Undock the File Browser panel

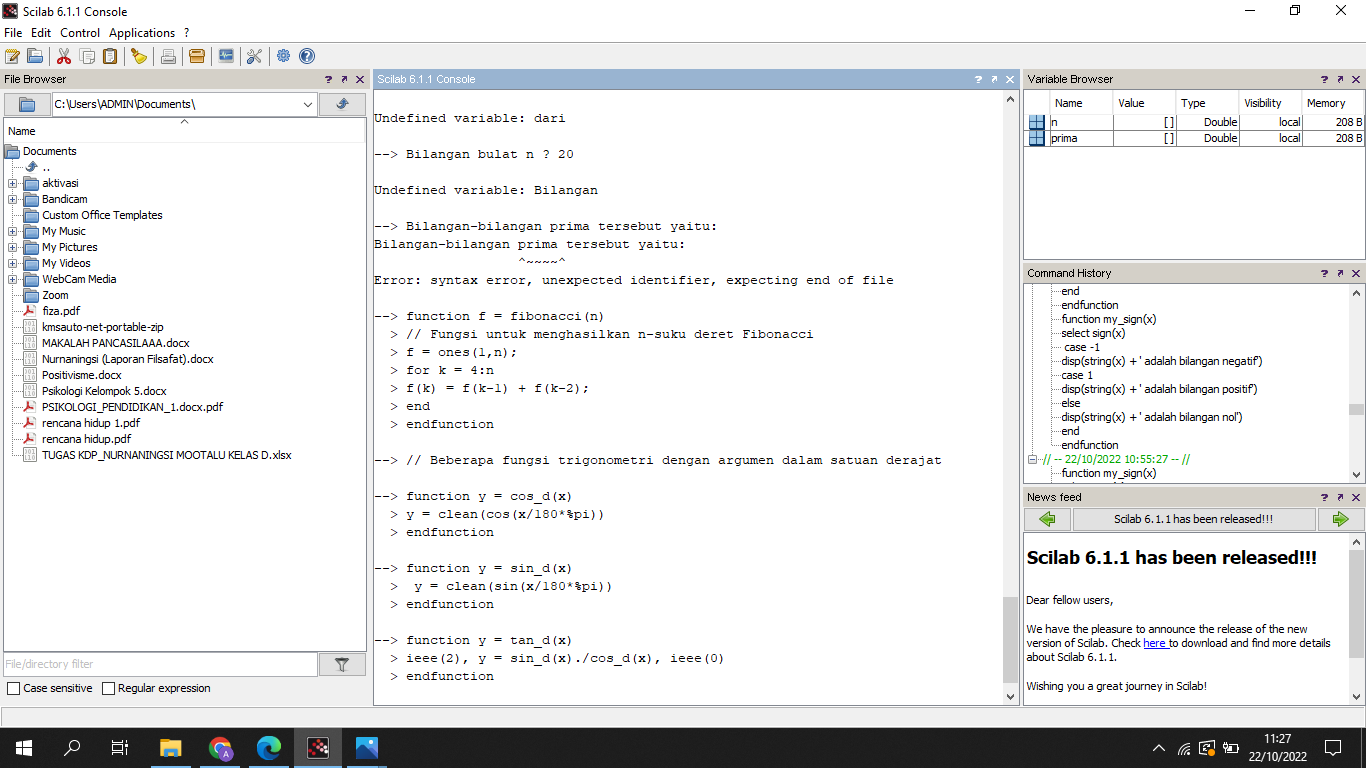click(x=344, y=79)
